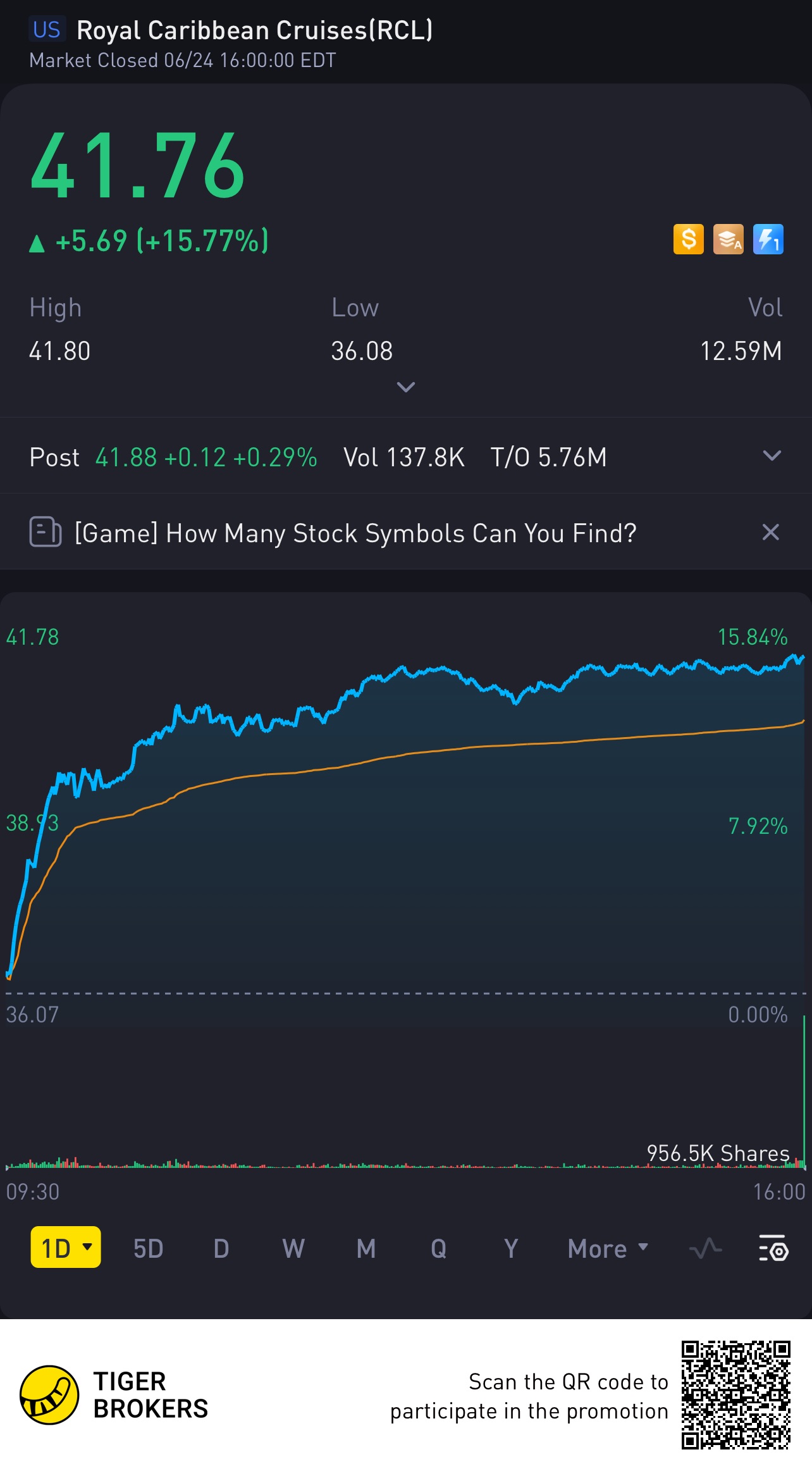Tap the Vol value 12.59M

click(741, 351)
